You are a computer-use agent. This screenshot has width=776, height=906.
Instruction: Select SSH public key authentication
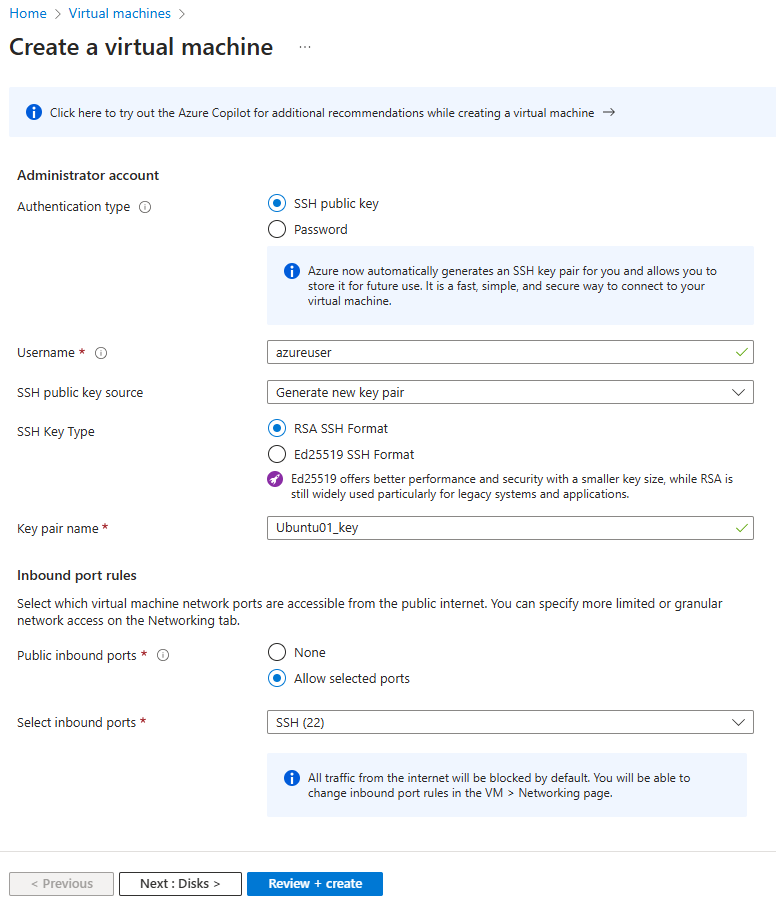pyautogui.click(x=277, y=203)
